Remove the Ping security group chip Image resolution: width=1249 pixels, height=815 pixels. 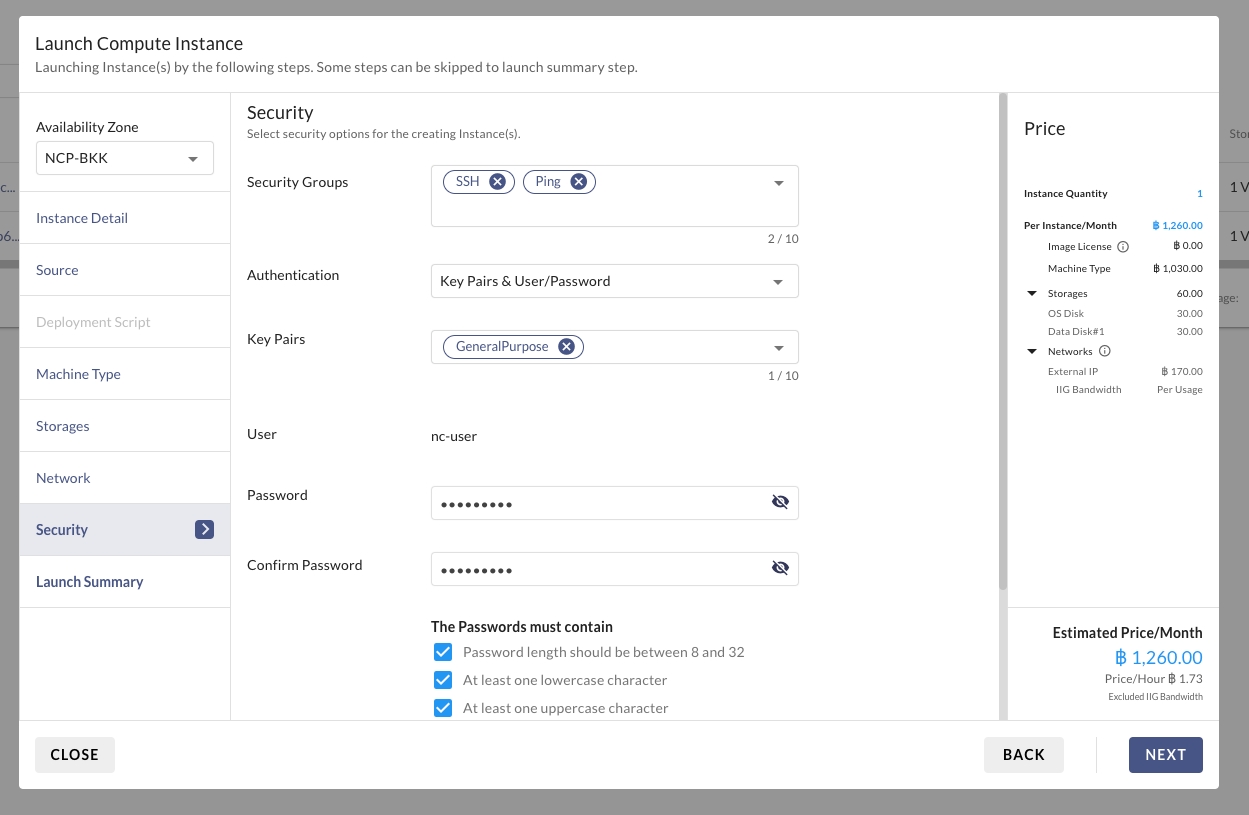pos(578,182)
